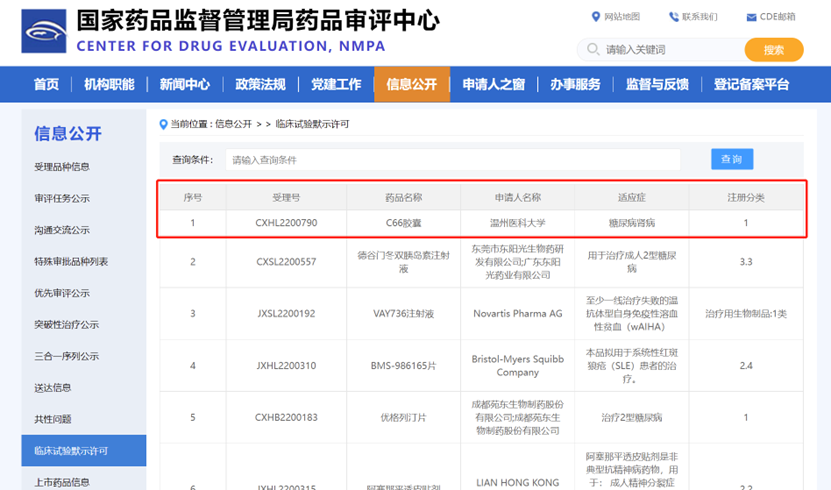Click acceptance number JXSL2200192

click(x=286, y=314)
